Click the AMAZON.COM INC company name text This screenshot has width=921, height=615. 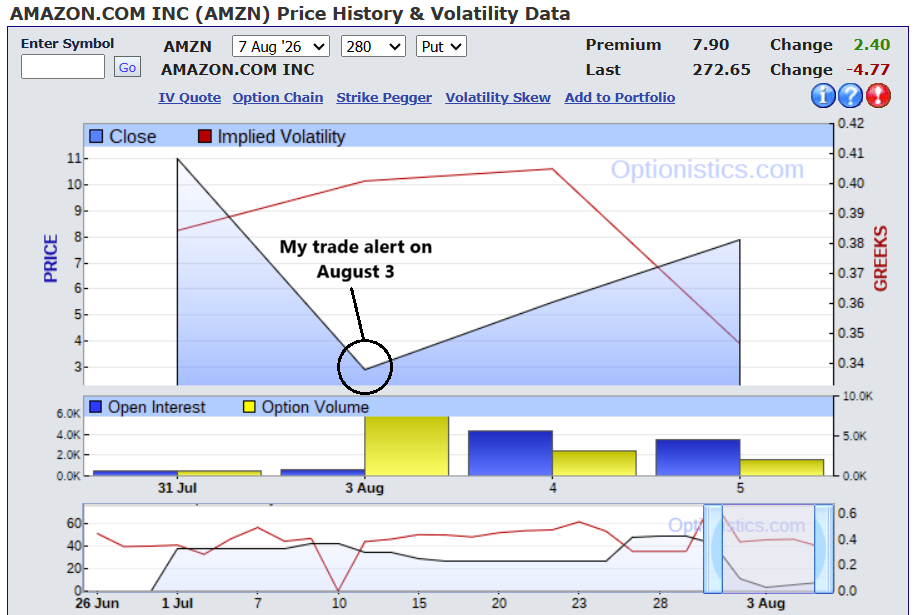(238, 70)
